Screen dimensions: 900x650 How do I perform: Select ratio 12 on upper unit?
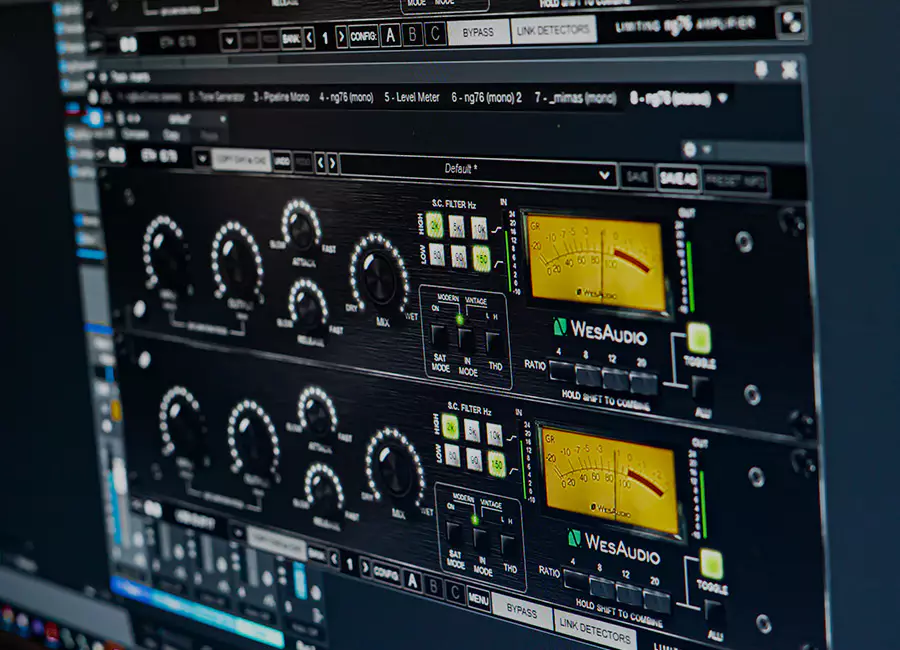pos(615,380)
